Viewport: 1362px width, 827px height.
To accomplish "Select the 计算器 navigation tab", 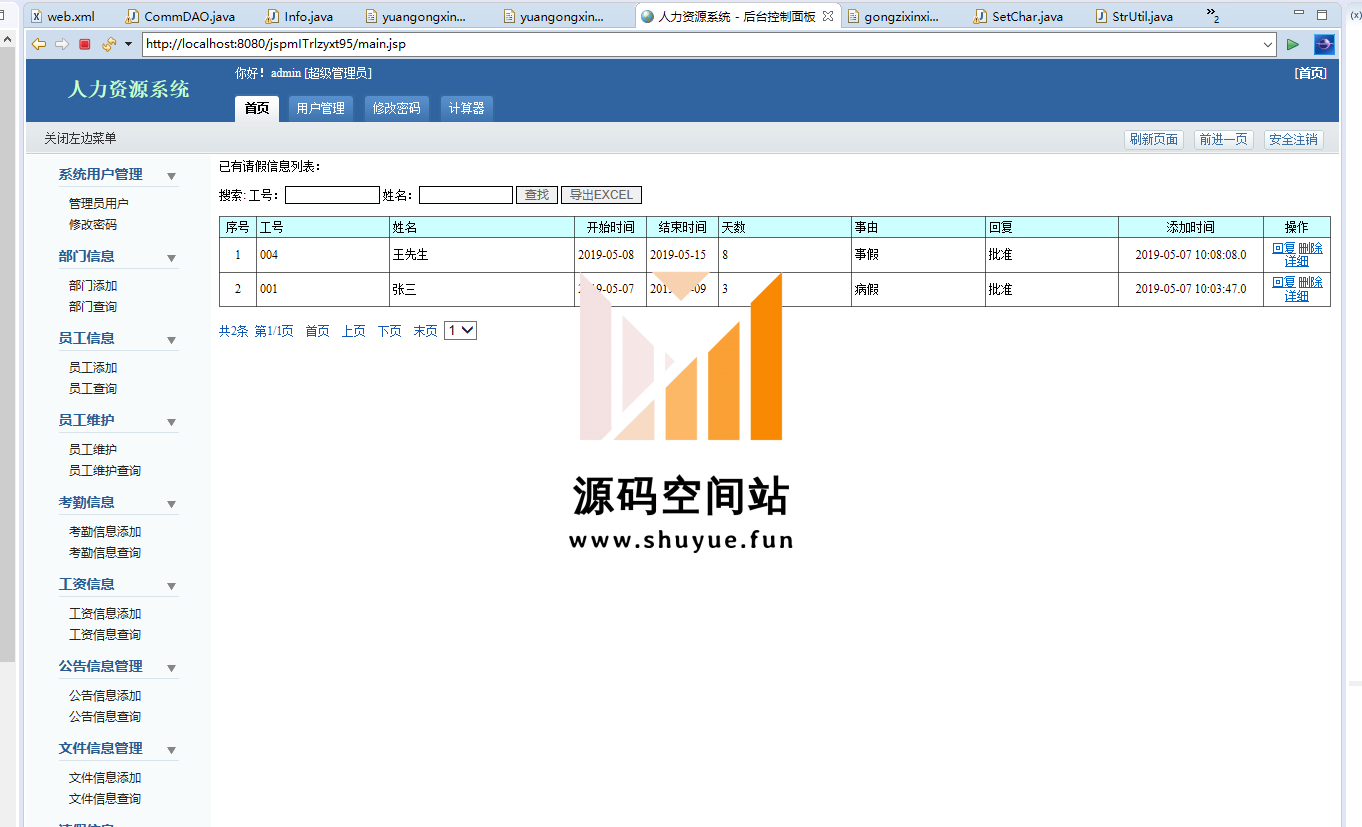I will 467,108.
